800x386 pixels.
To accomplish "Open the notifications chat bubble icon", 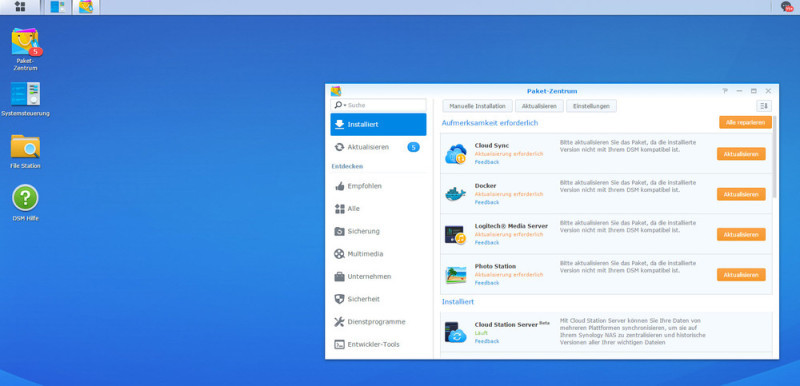I will pyautogui.click(x=787, y=7).
